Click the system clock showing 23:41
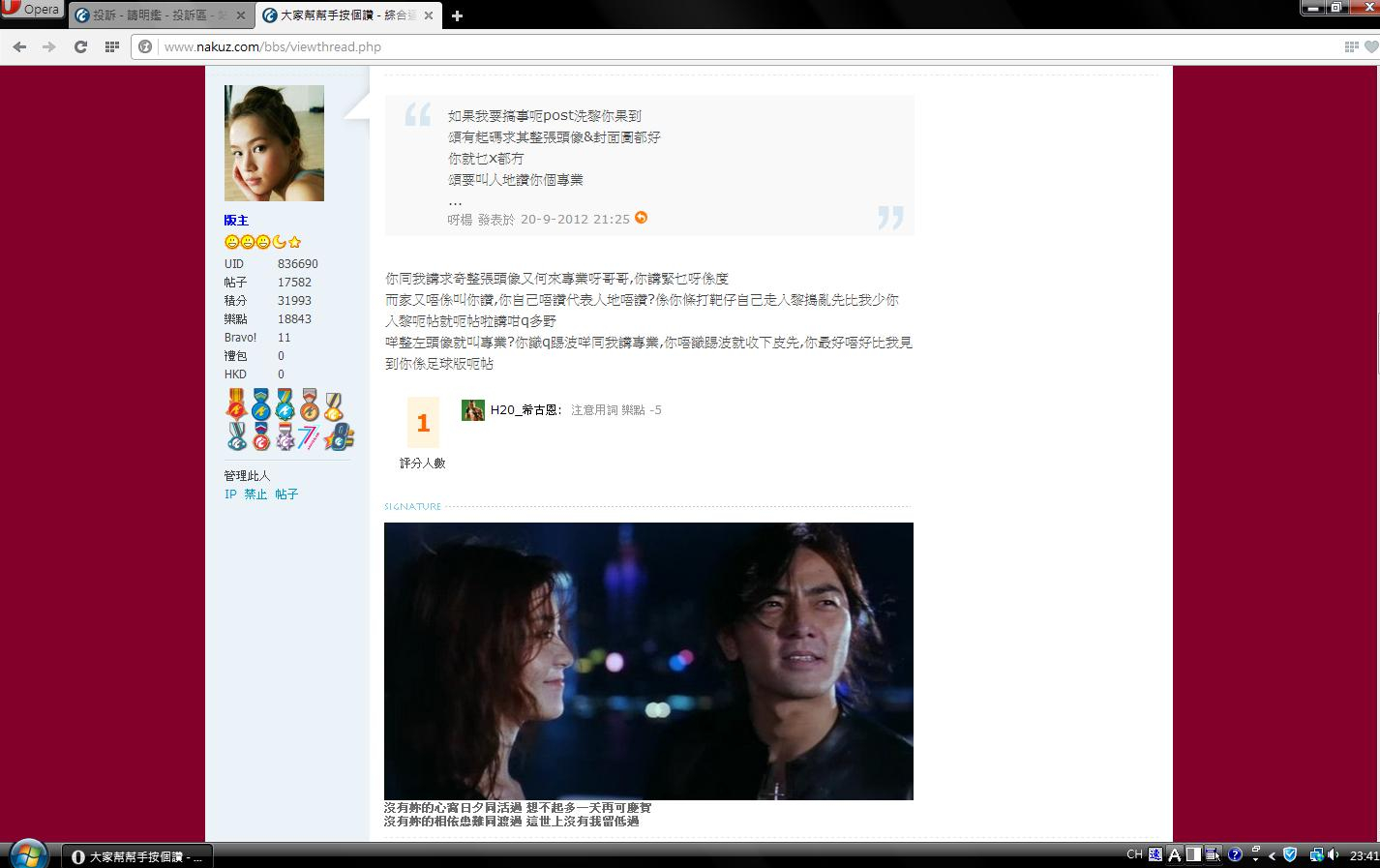 tap(1364, 855)
